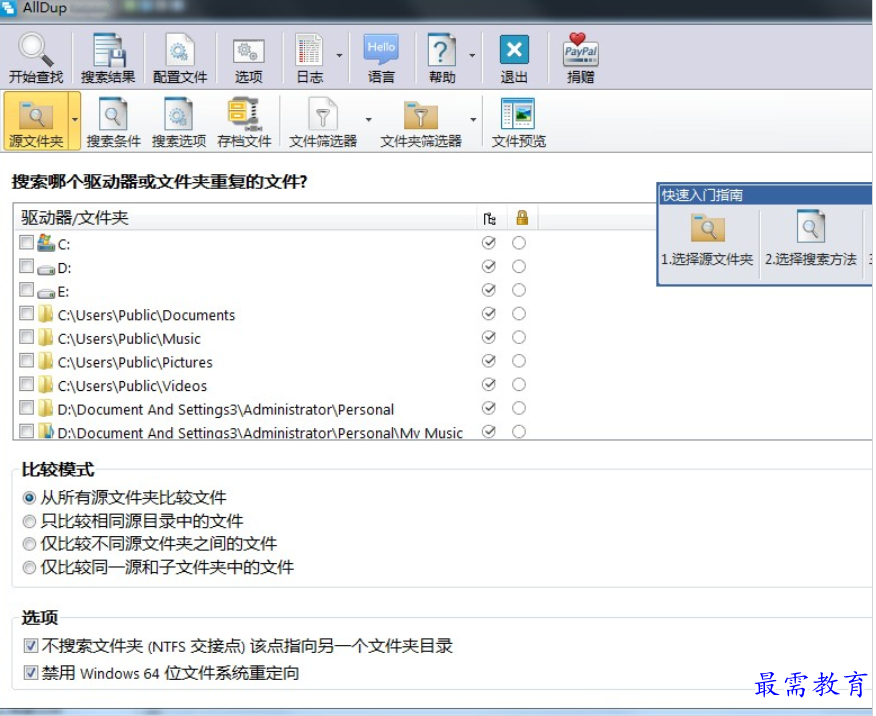Check the C:\Users\Public\Pictures folder checkbox

(26, 360)
